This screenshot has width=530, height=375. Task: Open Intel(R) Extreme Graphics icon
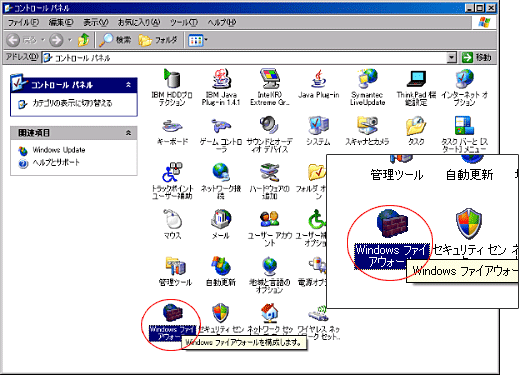tap(270, 78)
